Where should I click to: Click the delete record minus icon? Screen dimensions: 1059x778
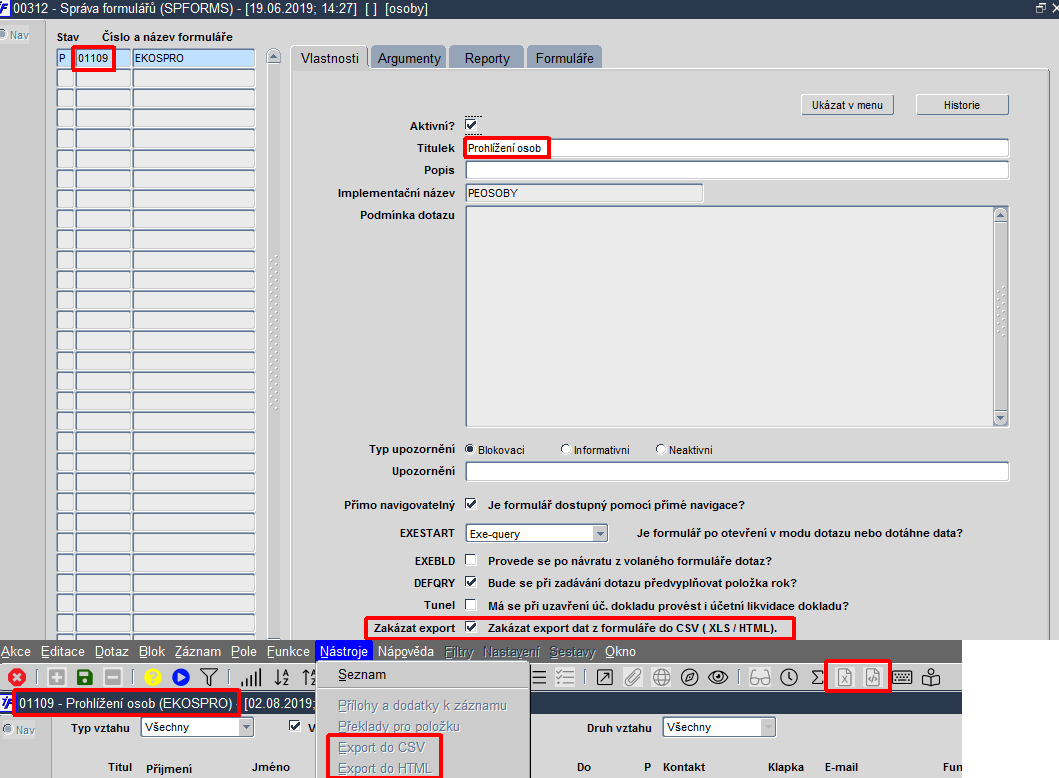pos(113,677)
